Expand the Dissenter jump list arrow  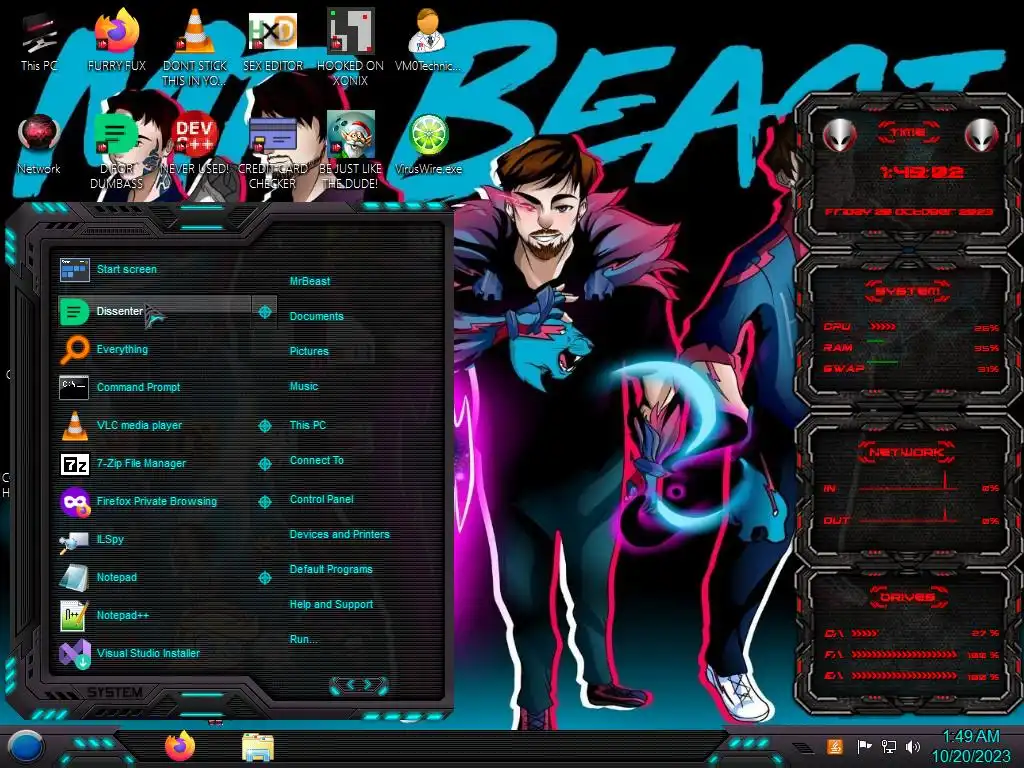(x=264, y=312)
